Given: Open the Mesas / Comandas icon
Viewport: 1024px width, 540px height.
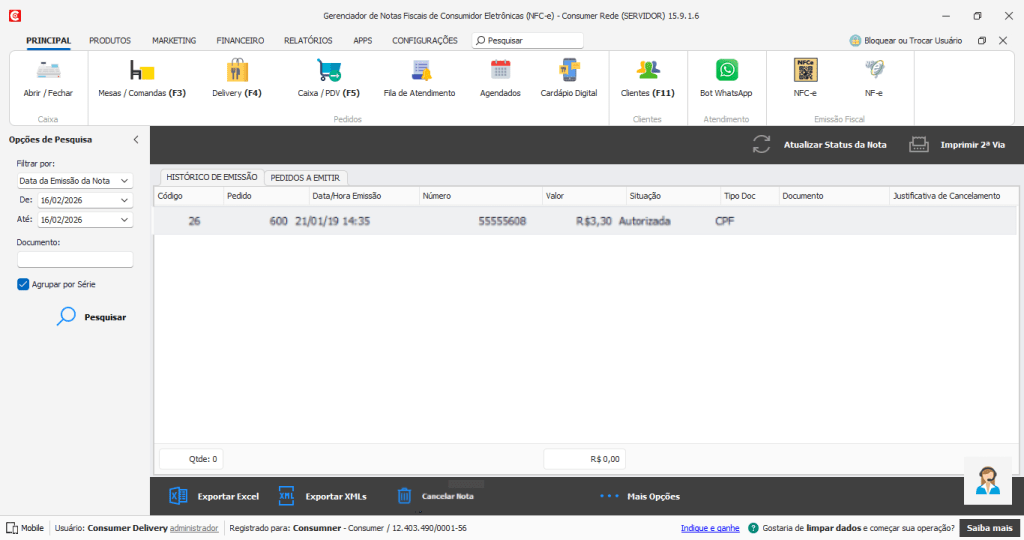Looking at the screenshot, I should pos(142,72).
